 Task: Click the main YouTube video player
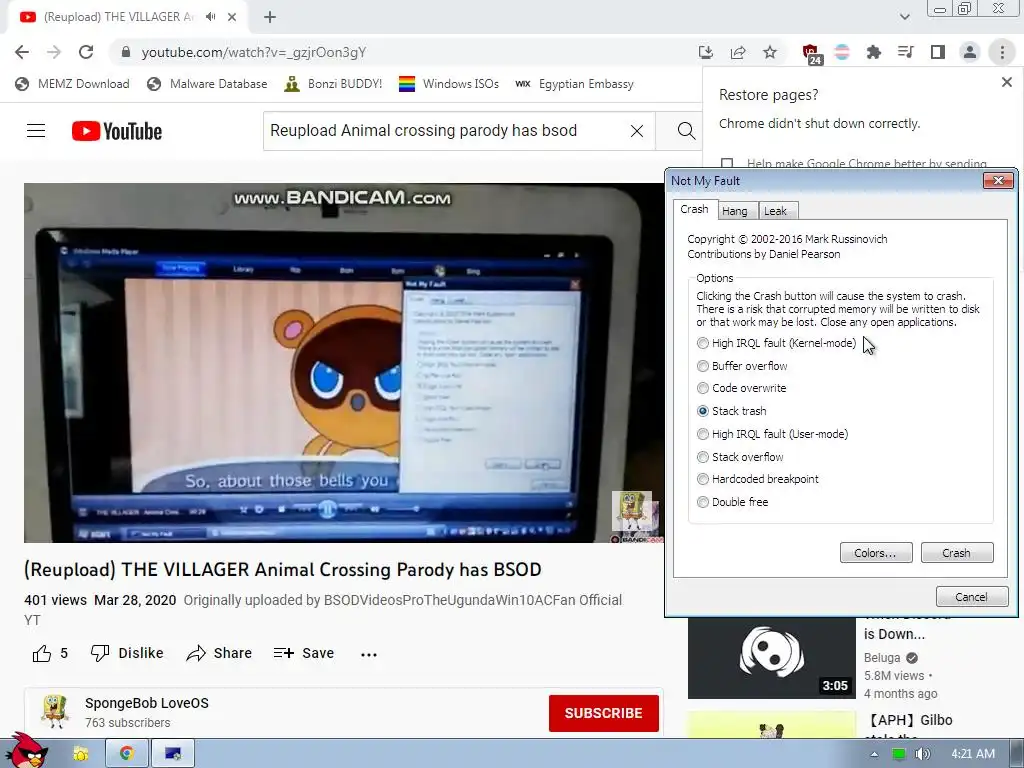coord(344,363)
